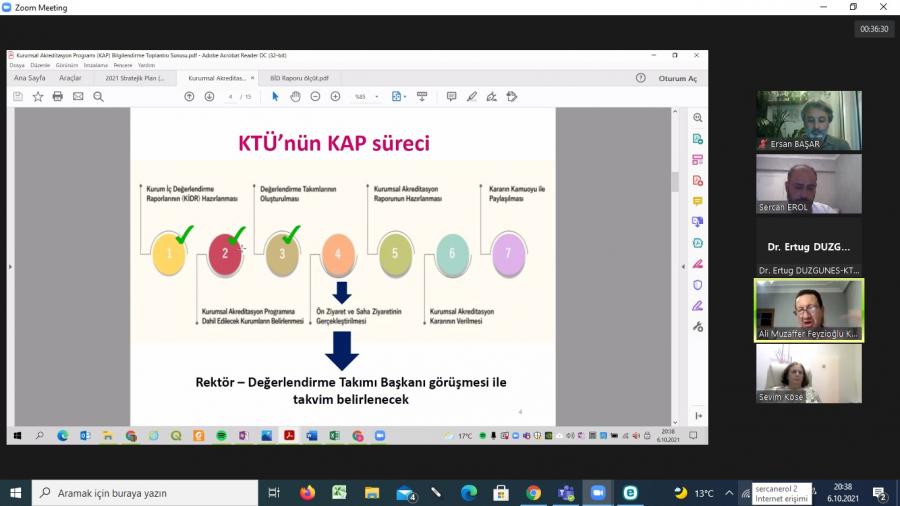Click the Oturum Aç sign-in button
This screenshot has height=506, width=900.
click(677, 78)
